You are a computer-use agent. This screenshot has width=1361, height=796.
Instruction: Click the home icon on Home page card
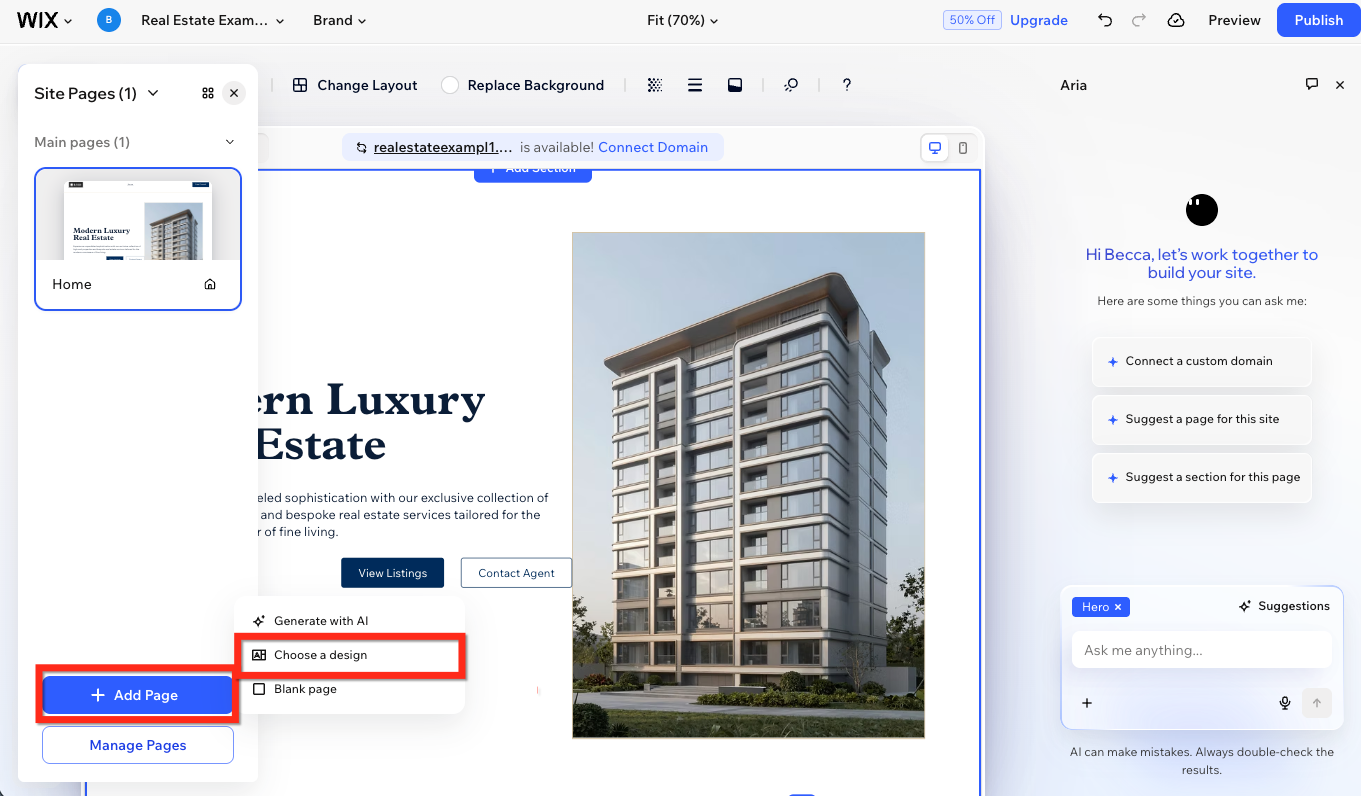click(x=210, y=284)
